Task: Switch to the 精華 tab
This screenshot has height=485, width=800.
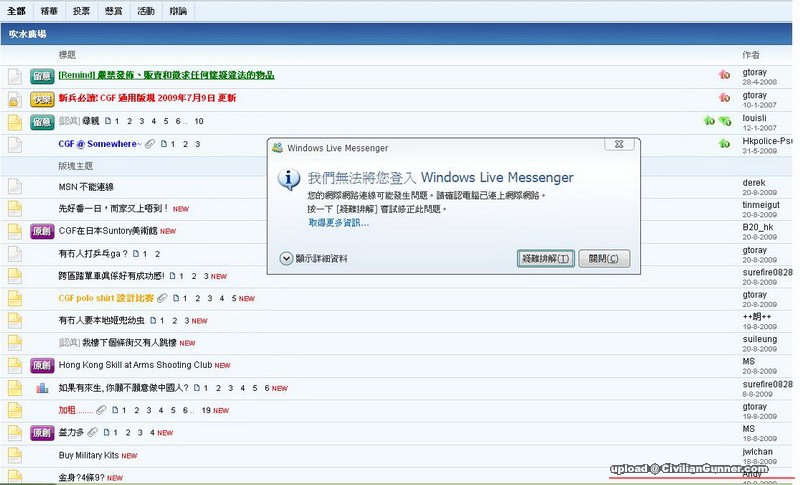Action: point(49,11)
